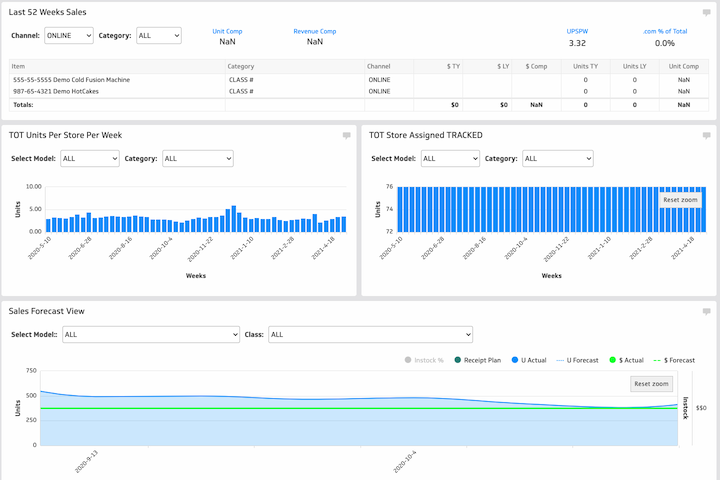This screenshot has width=720, height=480.
Task: Open the Channel dropdown showing ONLINE
Action: click(x=69, y=35)
